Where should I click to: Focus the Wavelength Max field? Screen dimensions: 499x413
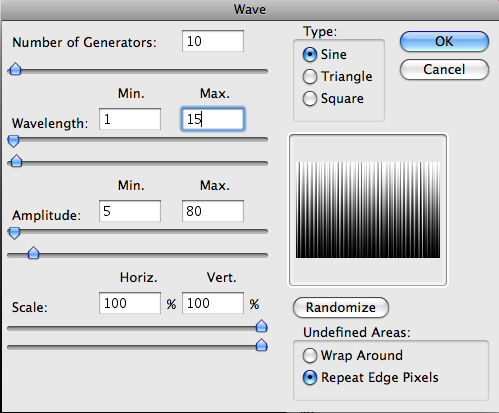pos(213,119)
